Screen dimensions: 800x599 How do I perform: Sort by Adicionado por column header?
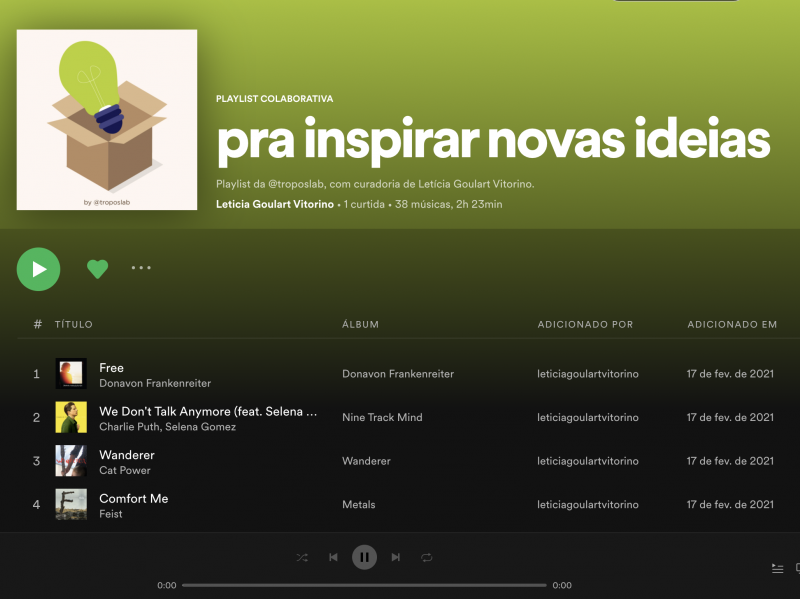pyautogui.click(x=585, y=325)
